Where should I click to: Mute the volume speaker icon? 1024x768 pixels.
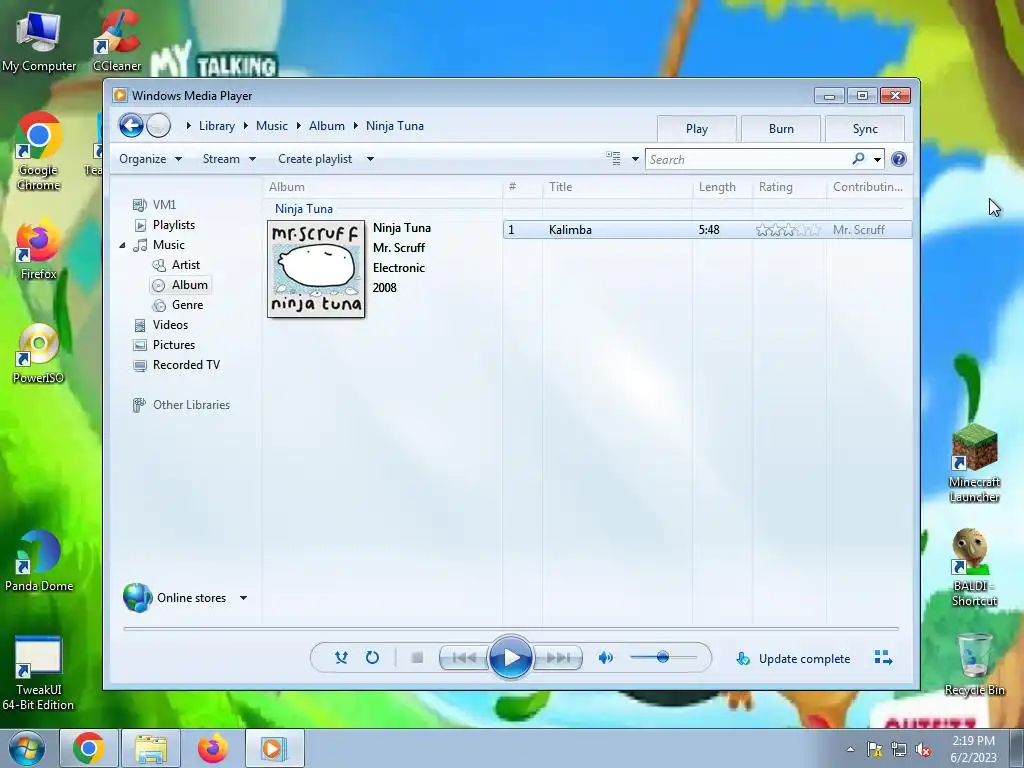coord(605,658)
